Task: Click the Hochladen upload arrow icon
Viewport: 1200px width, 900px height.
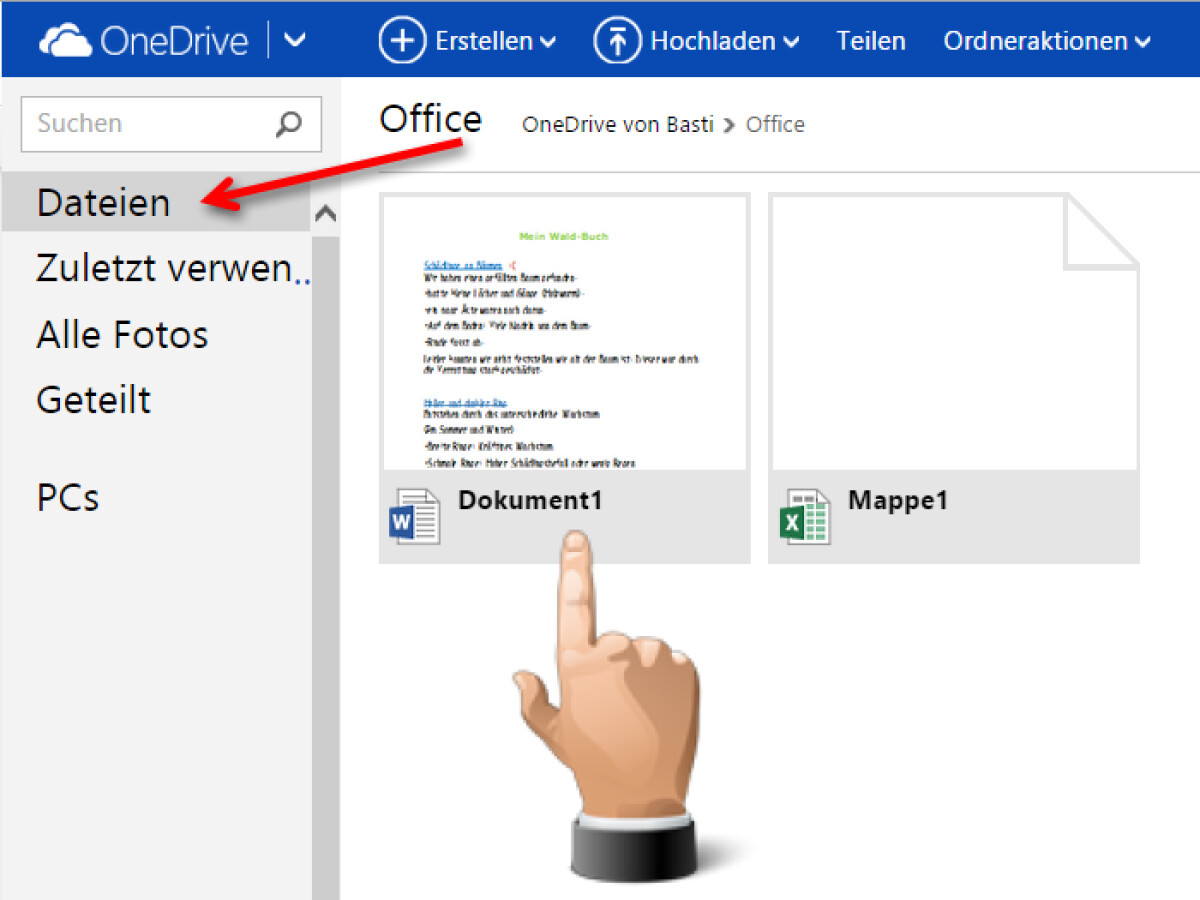Action: (618, 40)
